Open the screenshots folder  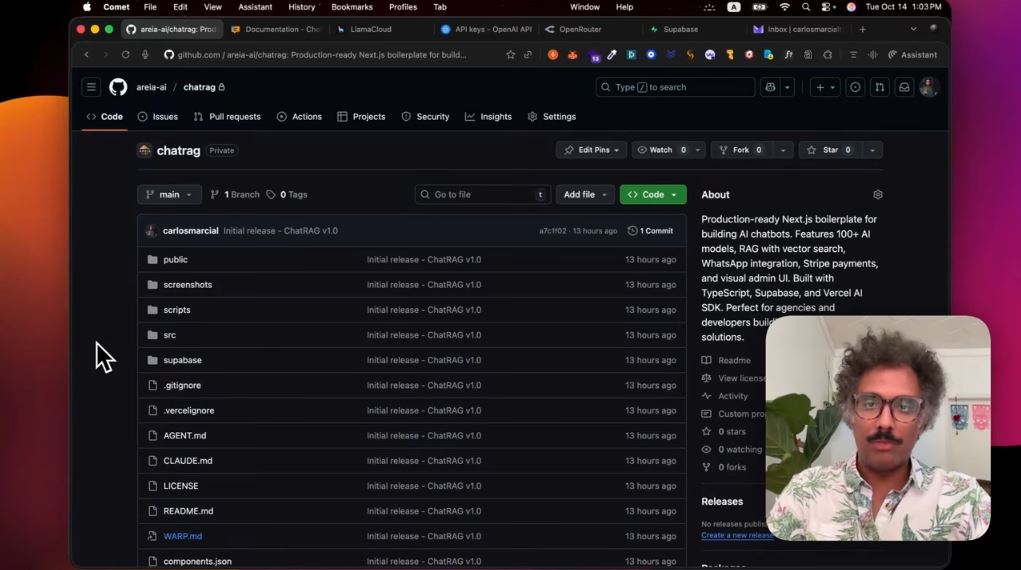[188, 285]
